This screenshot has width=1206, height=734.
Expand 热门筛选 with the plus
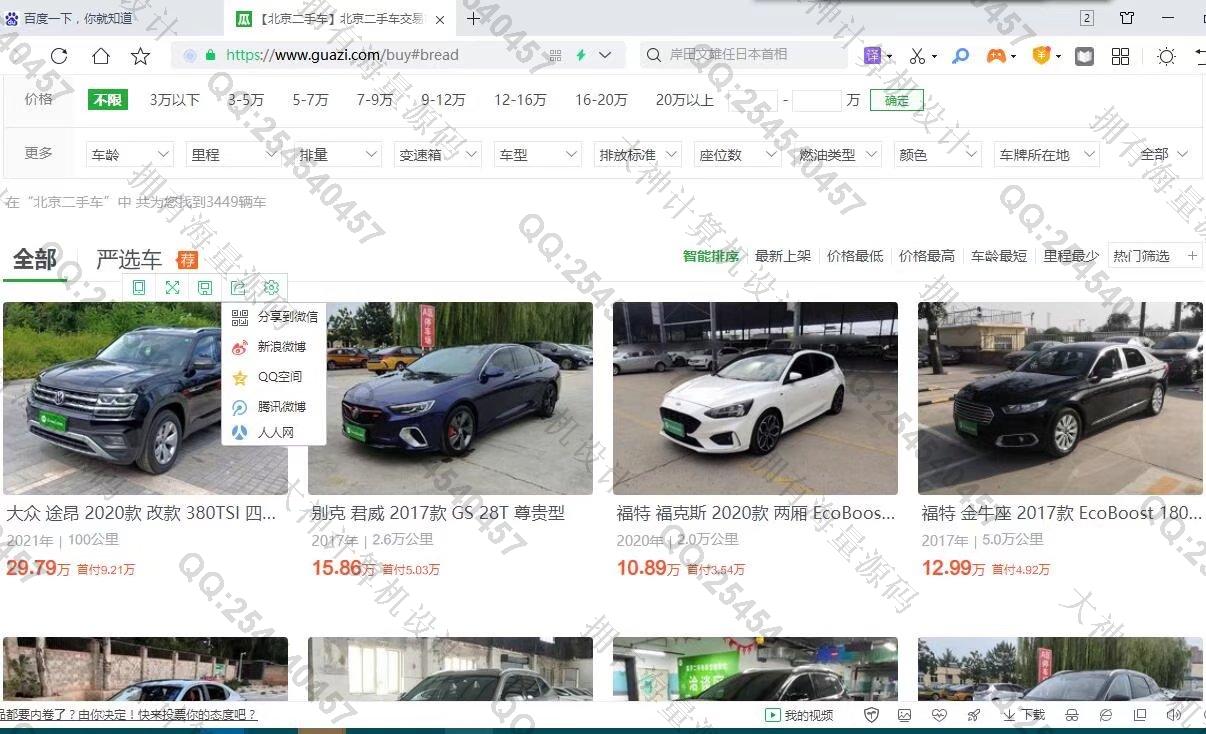point(1192,256)
